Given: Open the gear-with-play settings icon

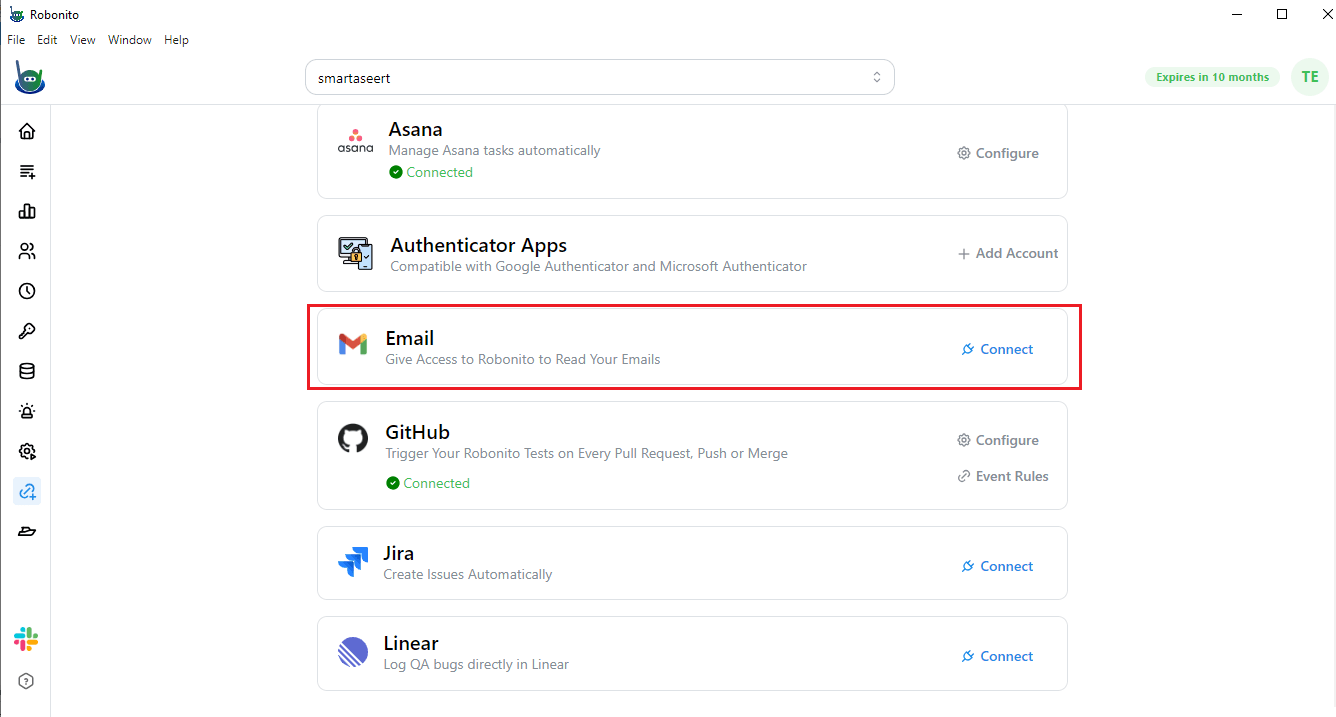Looking at the screenshot, I should tap(27, 451).
